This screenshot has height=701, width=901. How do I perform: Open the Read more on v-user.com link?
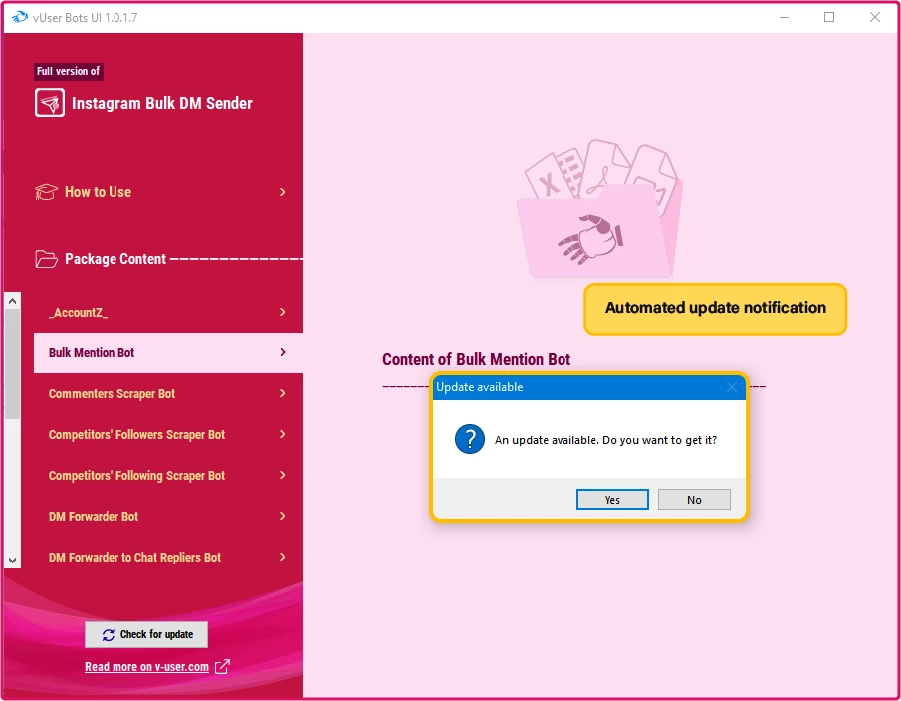tap(147, 667)
